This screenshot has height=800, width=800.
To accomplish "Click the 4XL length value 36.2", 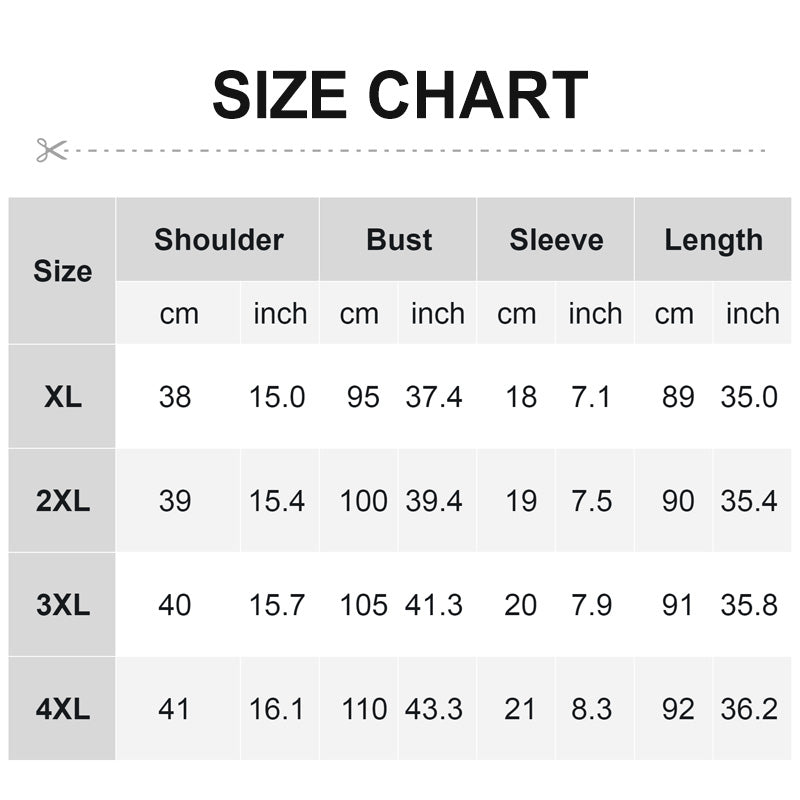I will pos(749,709).
